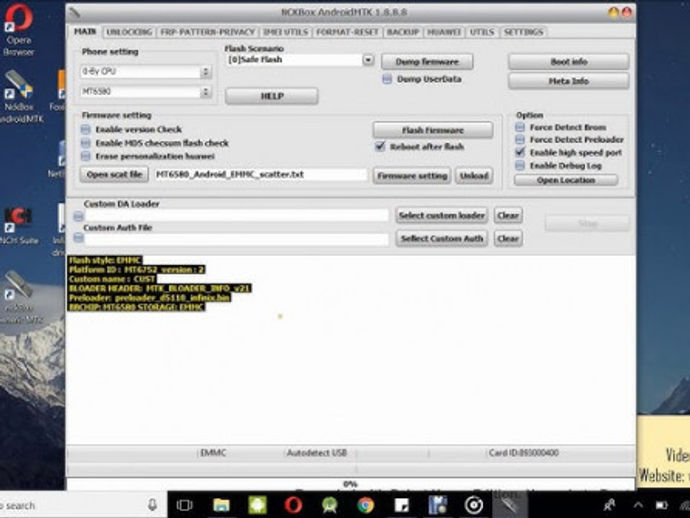
Task: Open the BACKUP tab
Action: point(403,32)
